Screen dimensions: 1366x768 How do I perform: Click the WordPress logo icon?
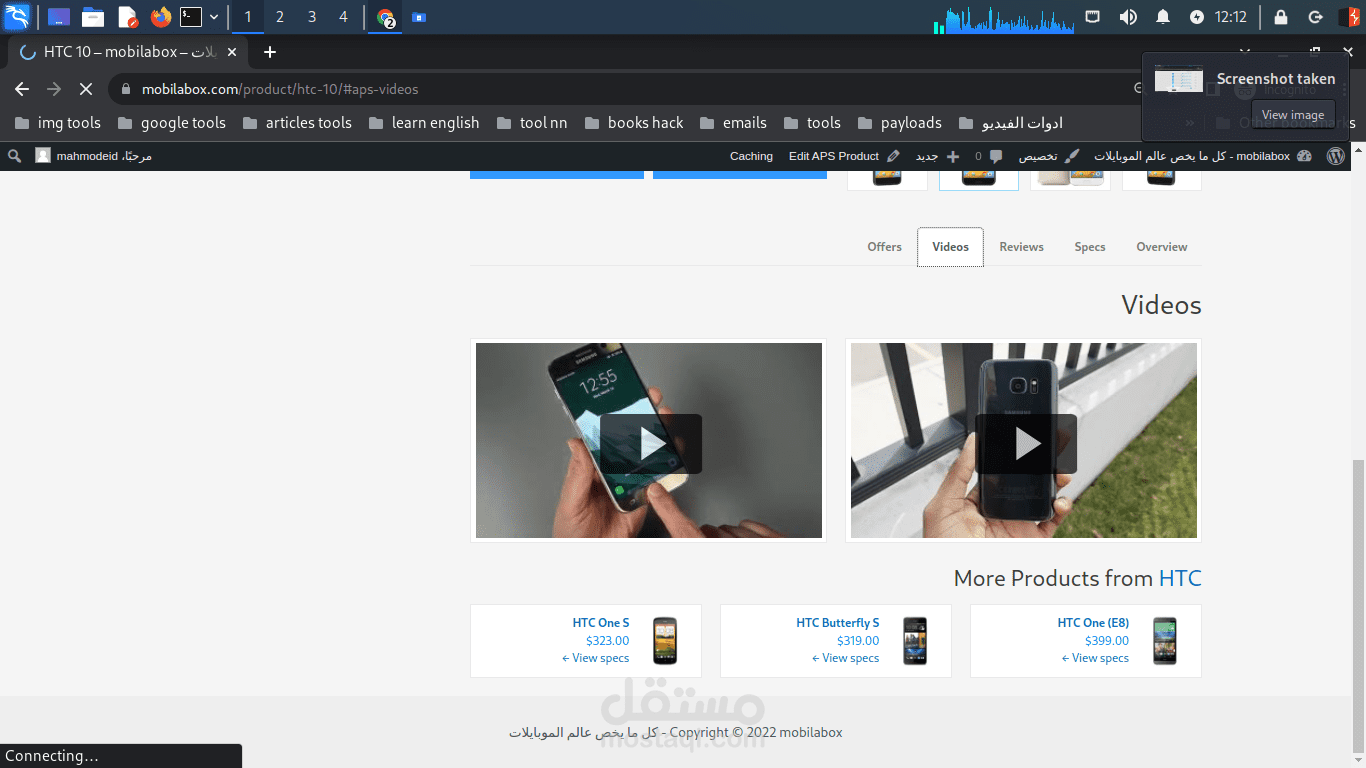[1336, 156]
